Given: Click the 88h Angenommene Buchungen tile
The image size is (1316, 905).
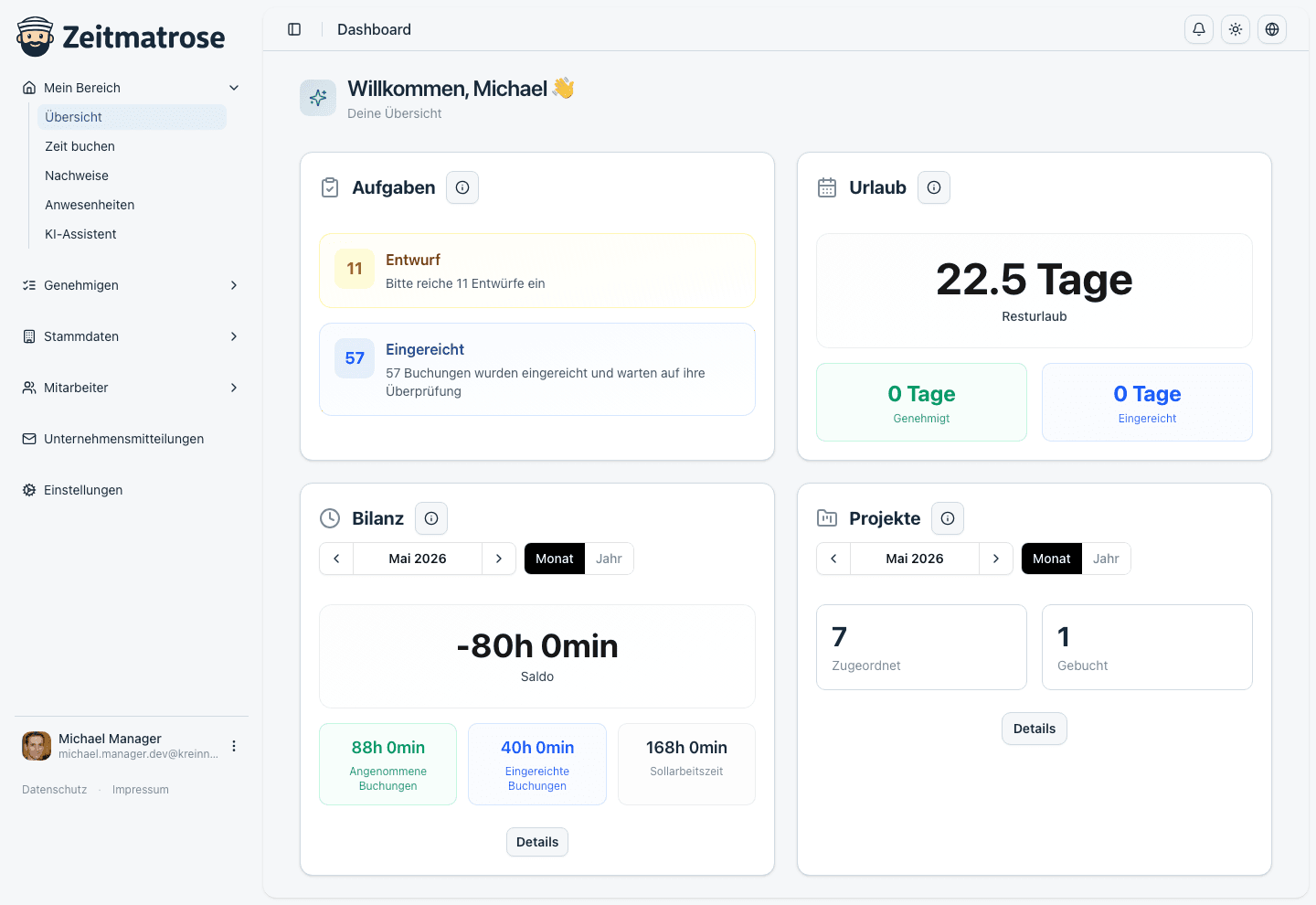Looking at the screenshot, I should 387,764.
